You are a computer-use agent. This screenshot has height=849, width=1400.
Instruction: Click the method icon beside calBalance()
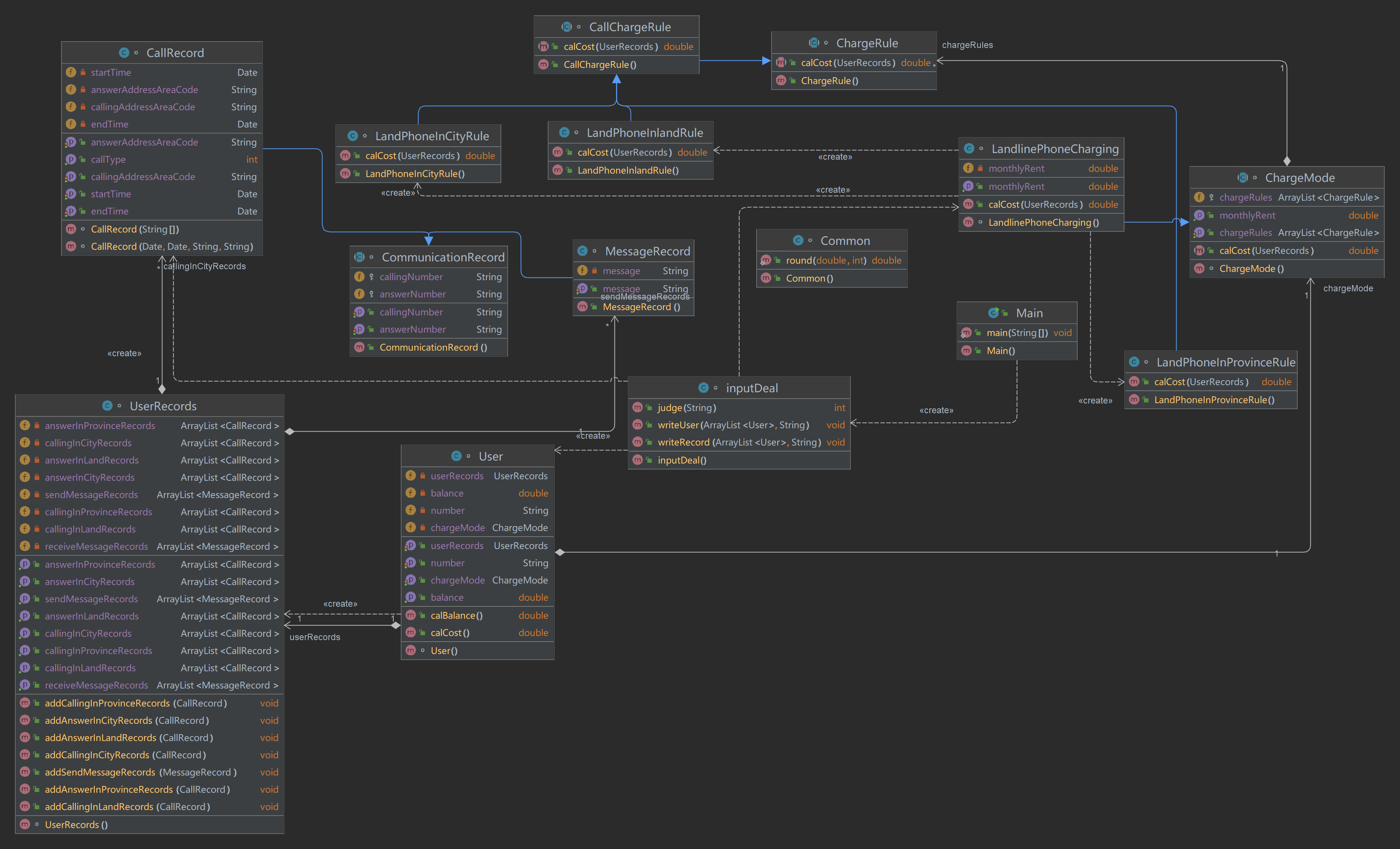(x=411, y=615)
